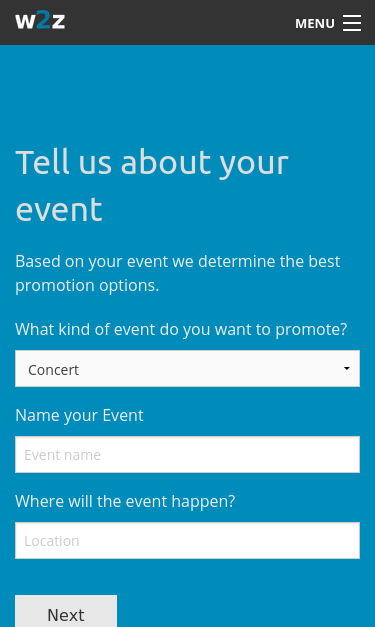This screenshot has height=627, width=375.
Task: Open the event type dropdown showing Concert
Action: coord(188,369)
